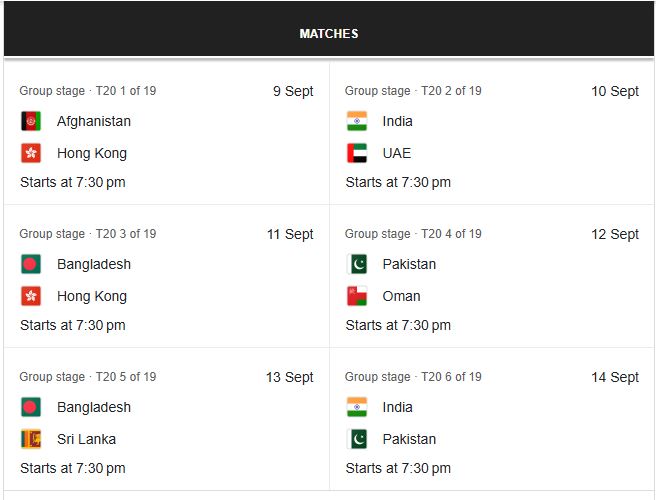Click the 11 Sept match date
The image size is (656, 500).
290,234
